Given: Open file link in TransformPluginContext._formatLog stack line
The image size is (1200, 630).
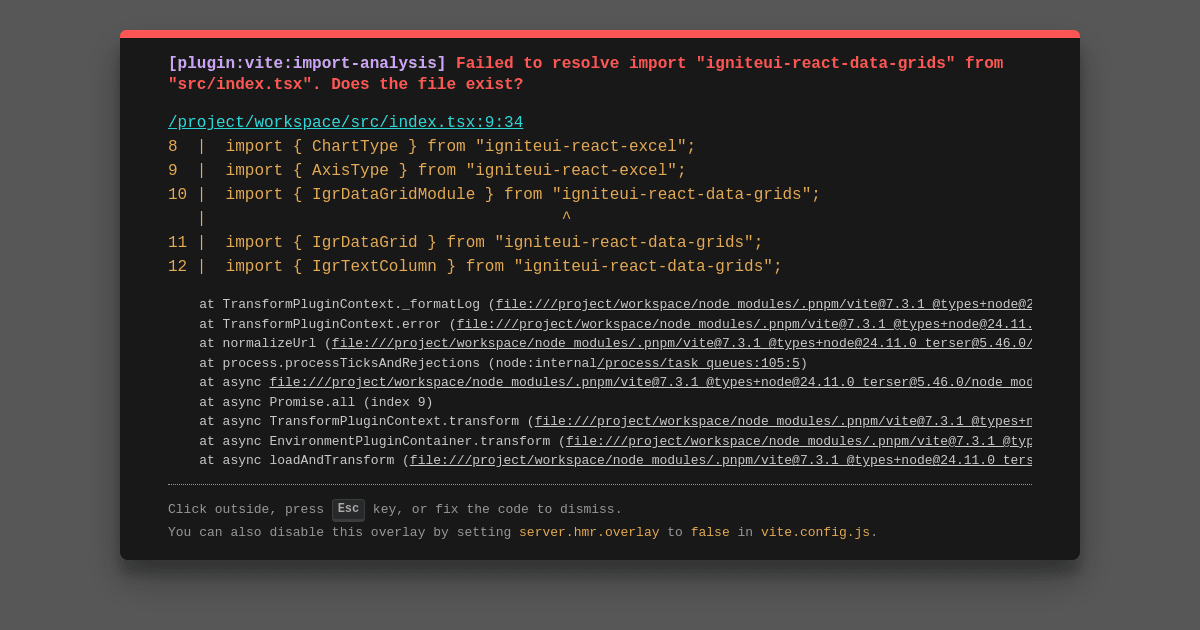Looking at the screenshot, I should tap(764, 305).
